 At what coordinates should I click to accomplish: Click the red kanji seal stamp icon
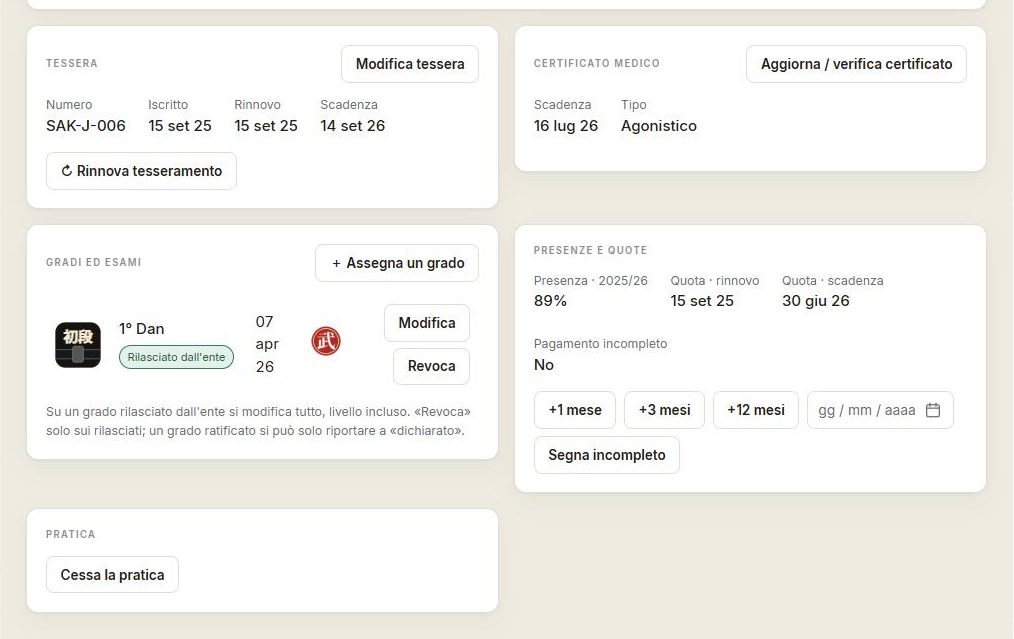326,341
